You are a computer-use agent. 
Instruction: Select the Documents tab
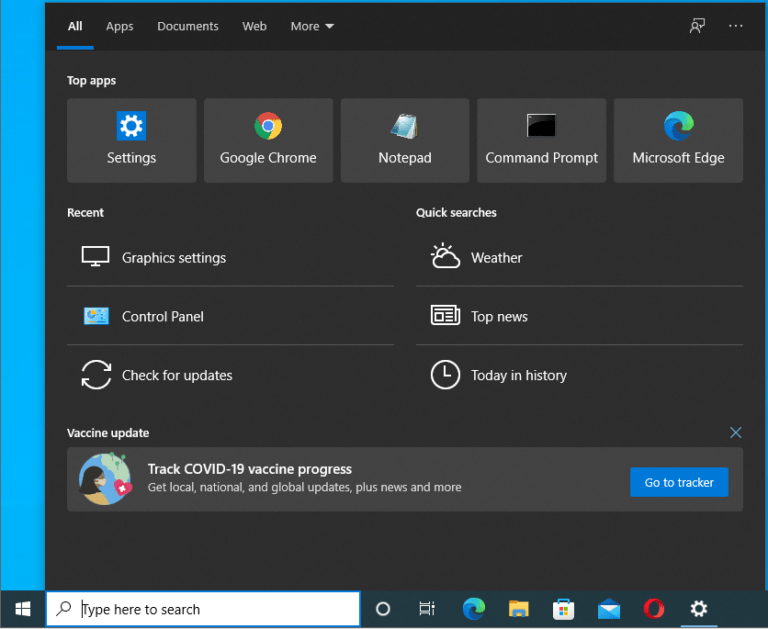pyautogui.click(x=187, y=26)
